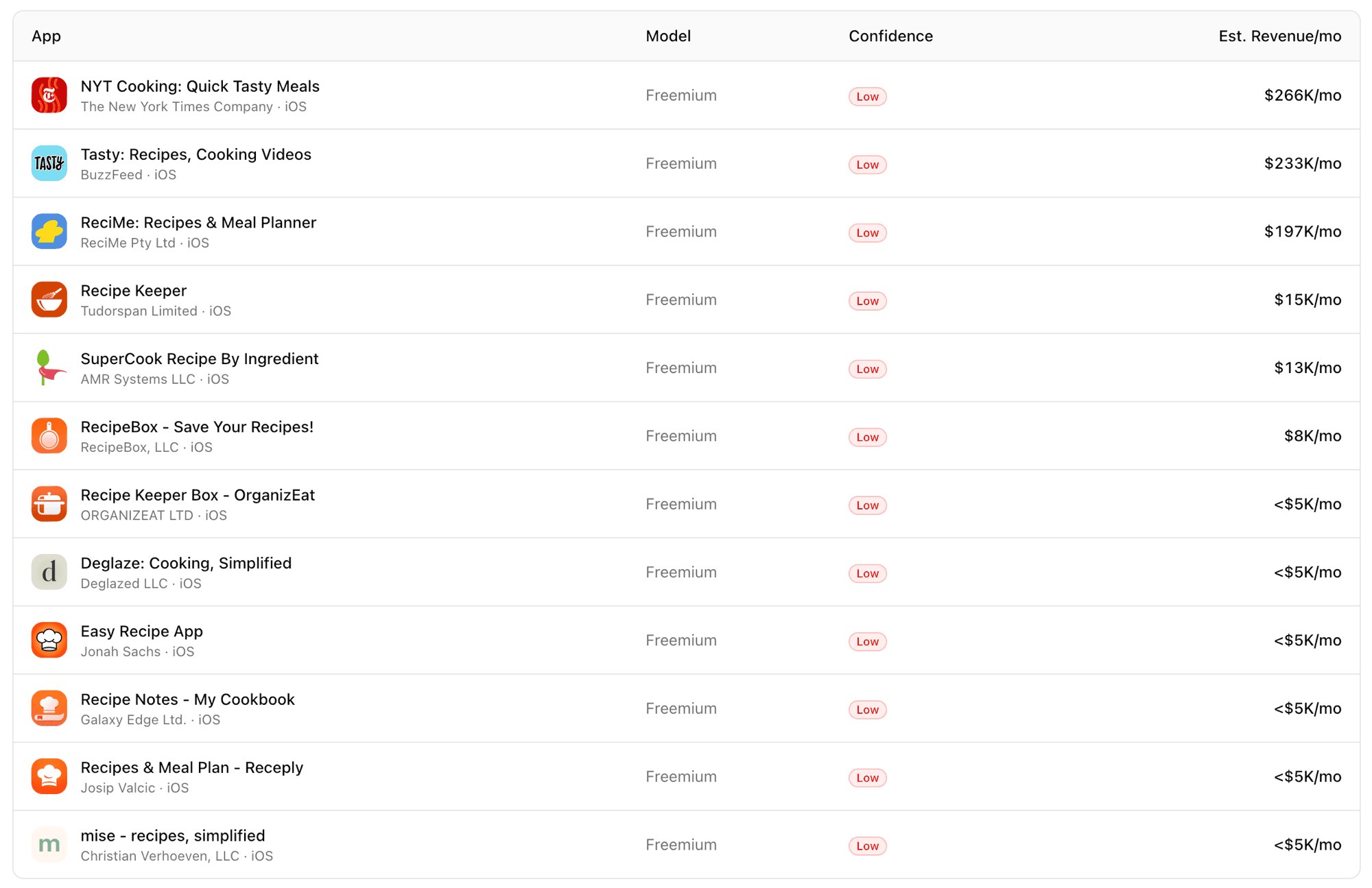Click RecipeBox, LLC developer line
1372x888 pixels.
[147, 448]
